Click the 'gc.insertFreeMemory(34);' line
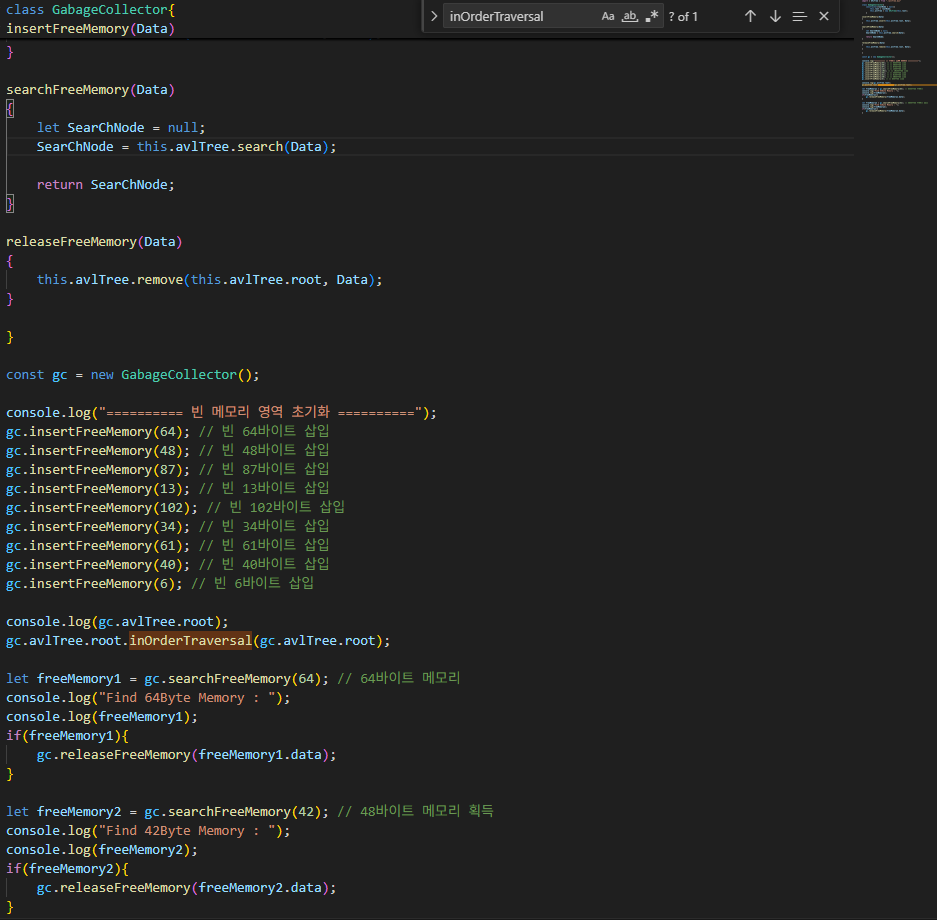This screenshot has width=937, height=920. click(167, 527)
